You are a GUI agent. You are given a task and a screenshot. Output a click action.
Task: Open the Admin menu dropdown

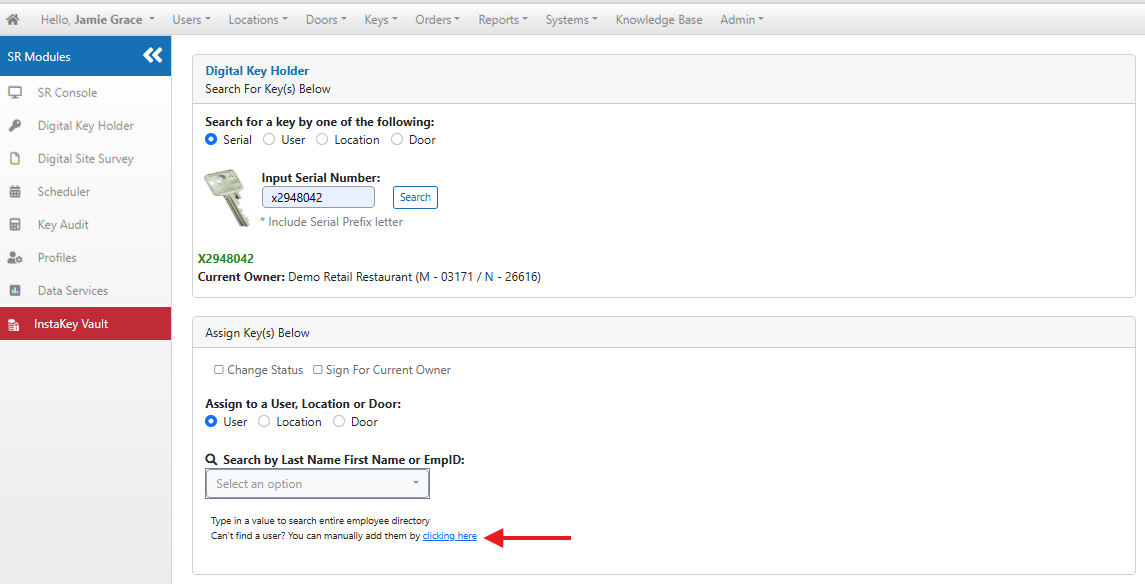(x=742, y=20)
